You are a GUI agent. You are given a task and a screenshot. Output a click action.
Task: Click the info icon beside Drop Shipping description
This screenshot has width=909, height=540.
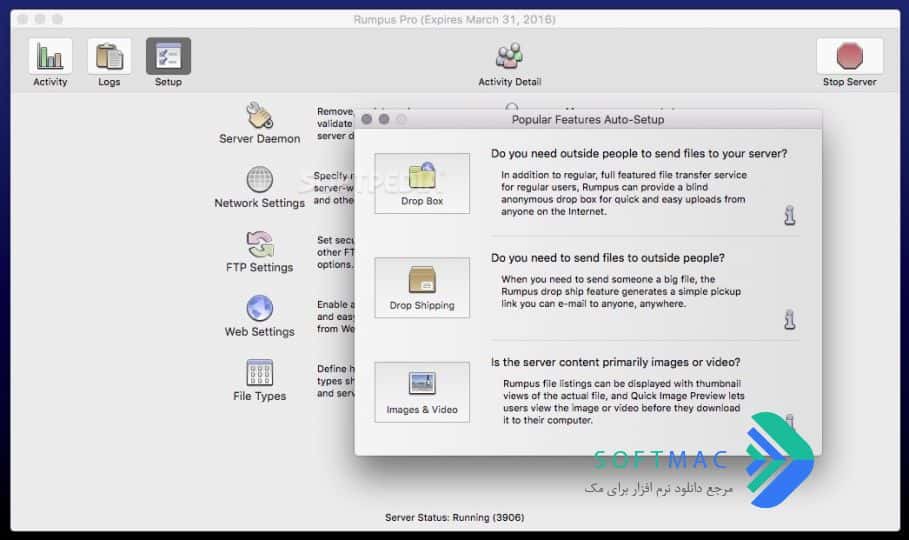pyautogui.click(x=790, y=320)
